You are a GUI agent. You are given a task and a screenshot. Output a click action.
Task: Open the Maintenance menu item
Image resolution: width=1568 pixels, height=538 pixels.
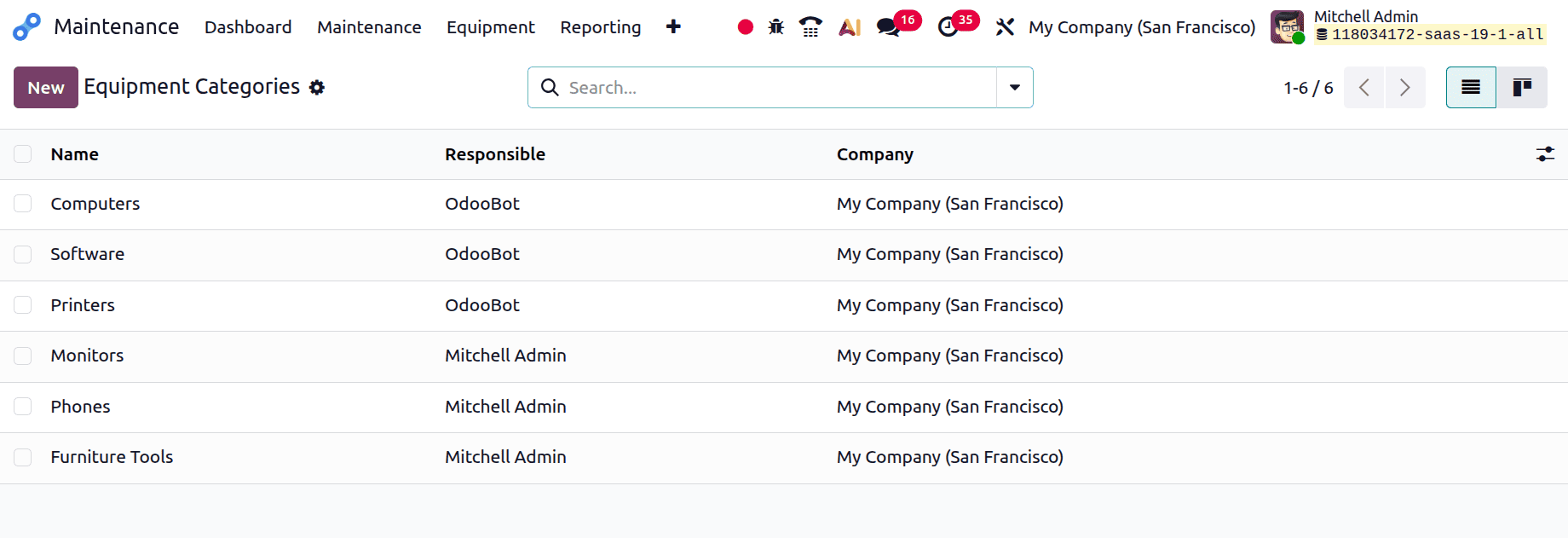coord(369,27)
